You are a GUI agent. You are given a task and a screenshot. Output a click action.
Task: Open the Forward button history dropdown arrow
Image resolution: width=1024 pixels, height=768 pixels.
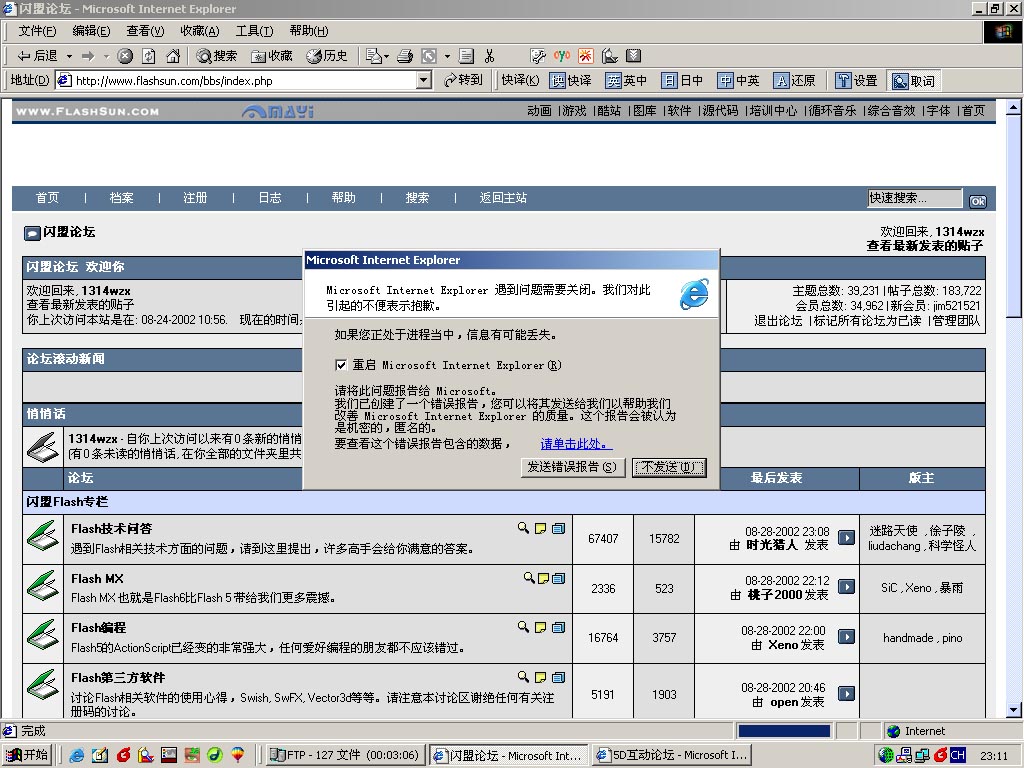click(x=106, y=56)
